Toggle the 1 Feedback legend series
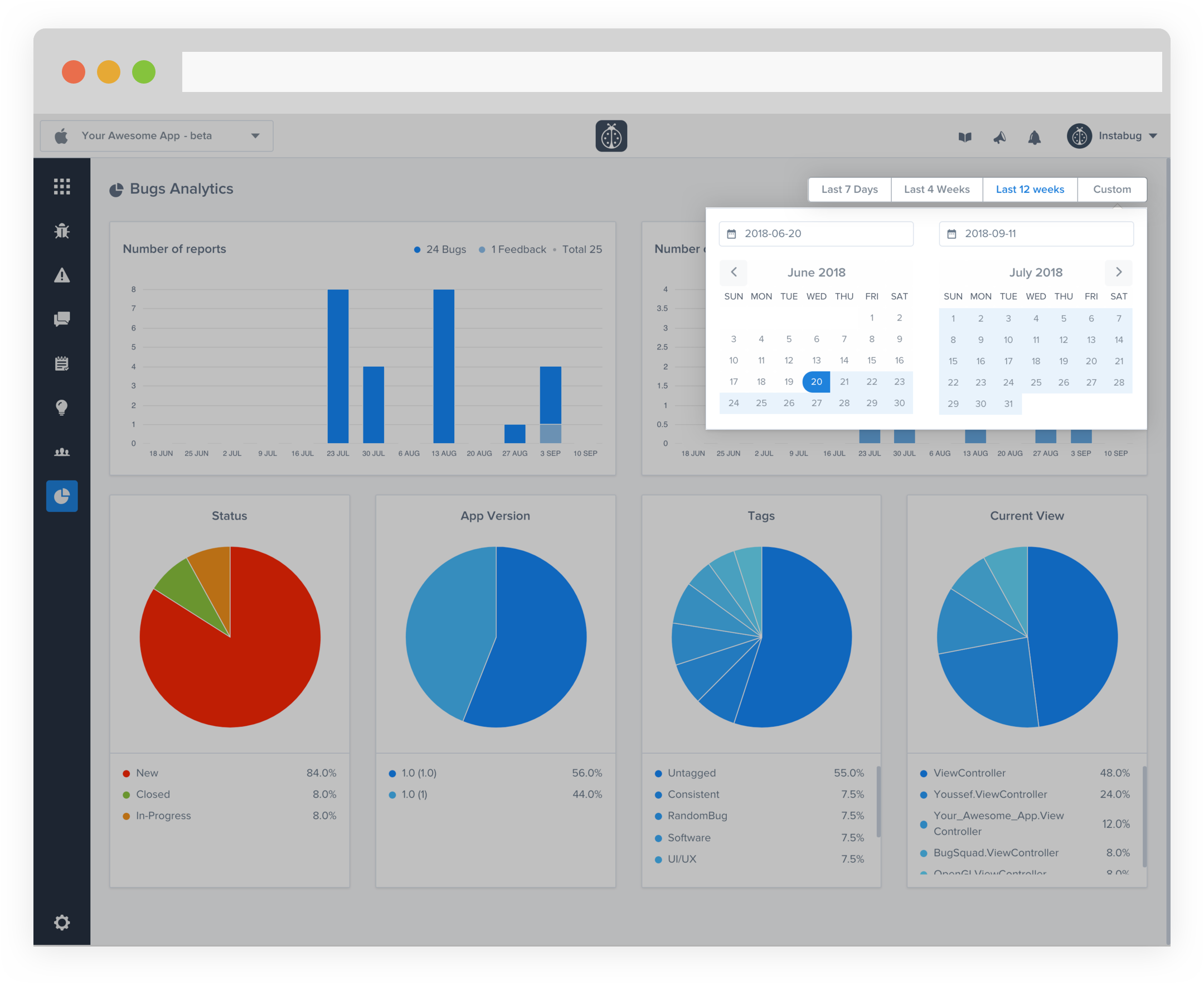Image resolution: width=1204 pixels, height=985 pixels. pos(512,250)
